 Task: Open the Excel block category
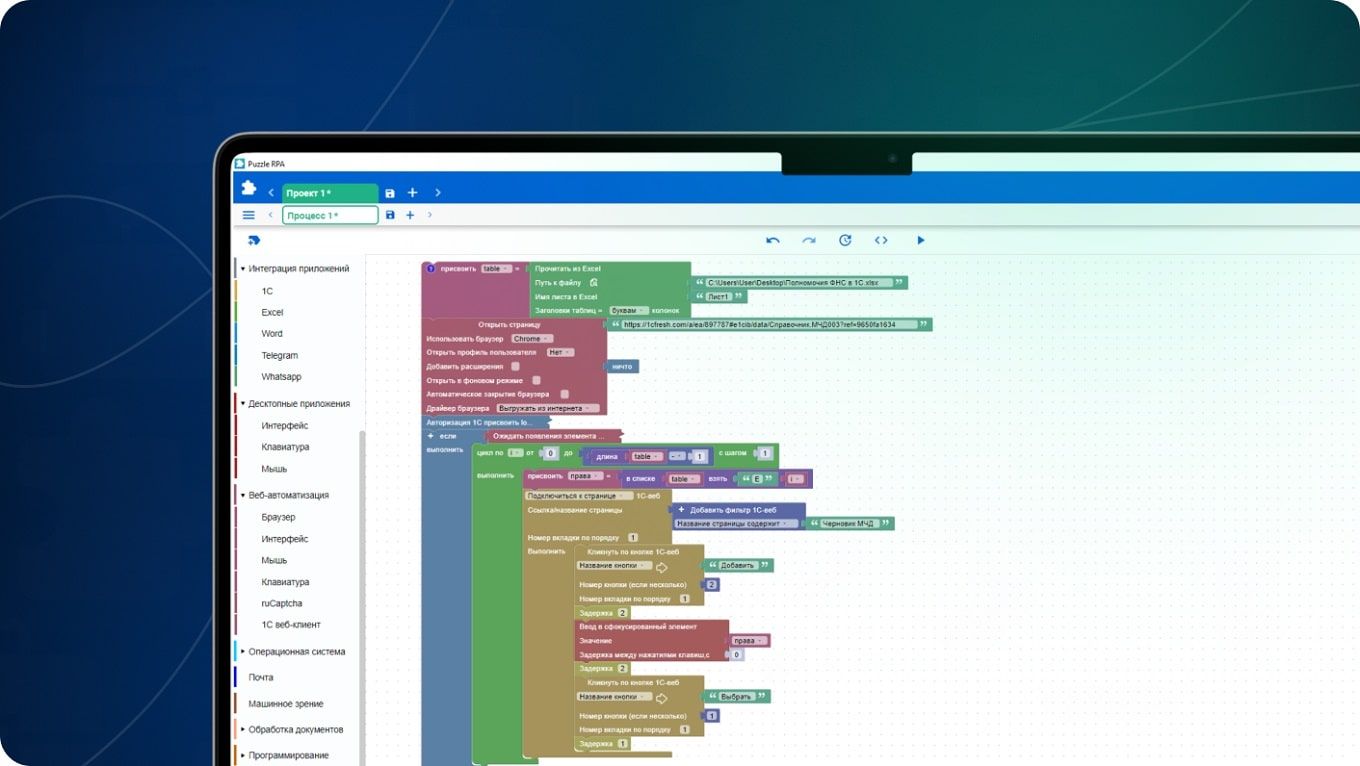click(272, 313)
